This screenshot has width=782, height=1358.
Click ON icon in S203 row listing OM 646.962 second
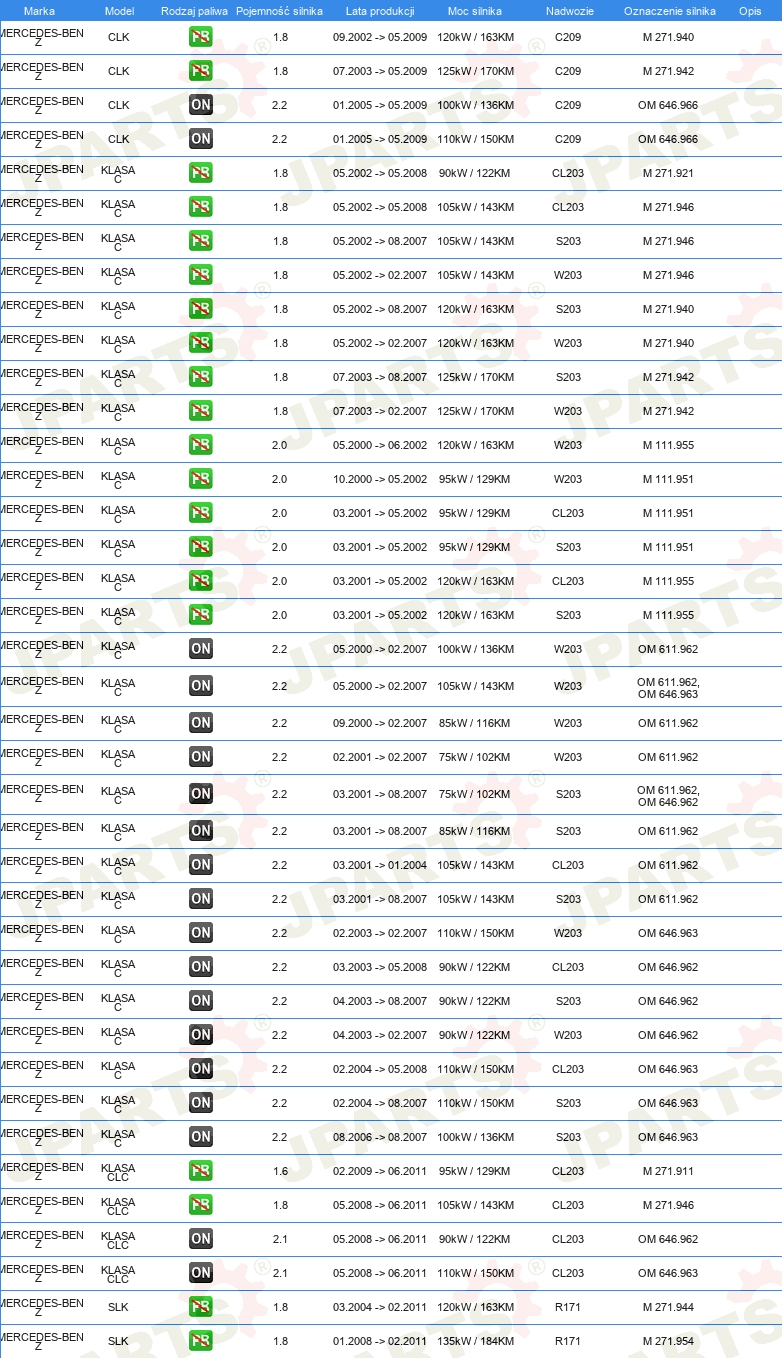coord(201,794)
